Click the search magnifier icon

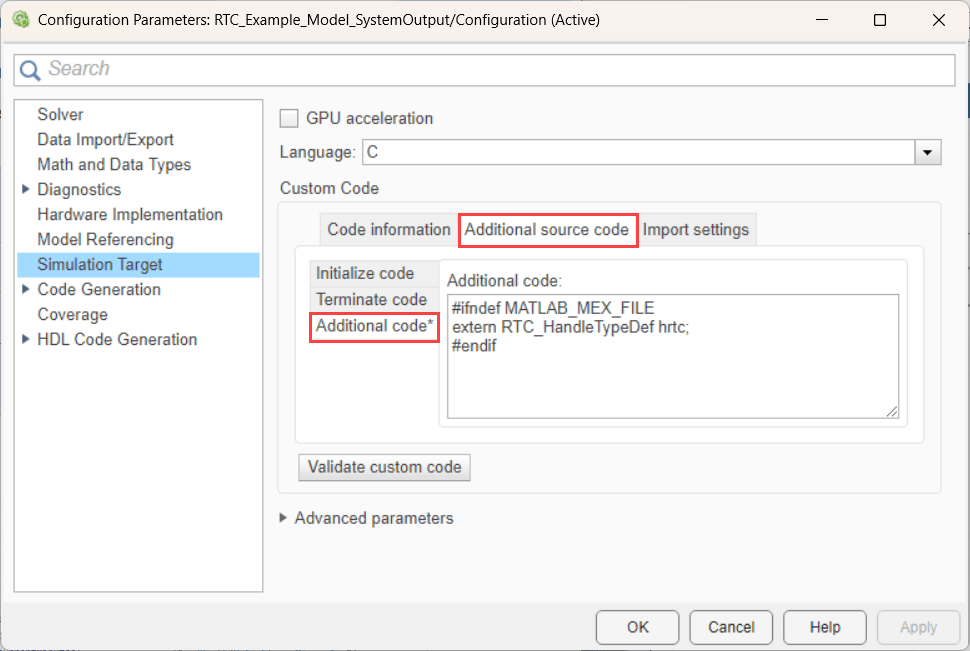(x=32, y=70)
